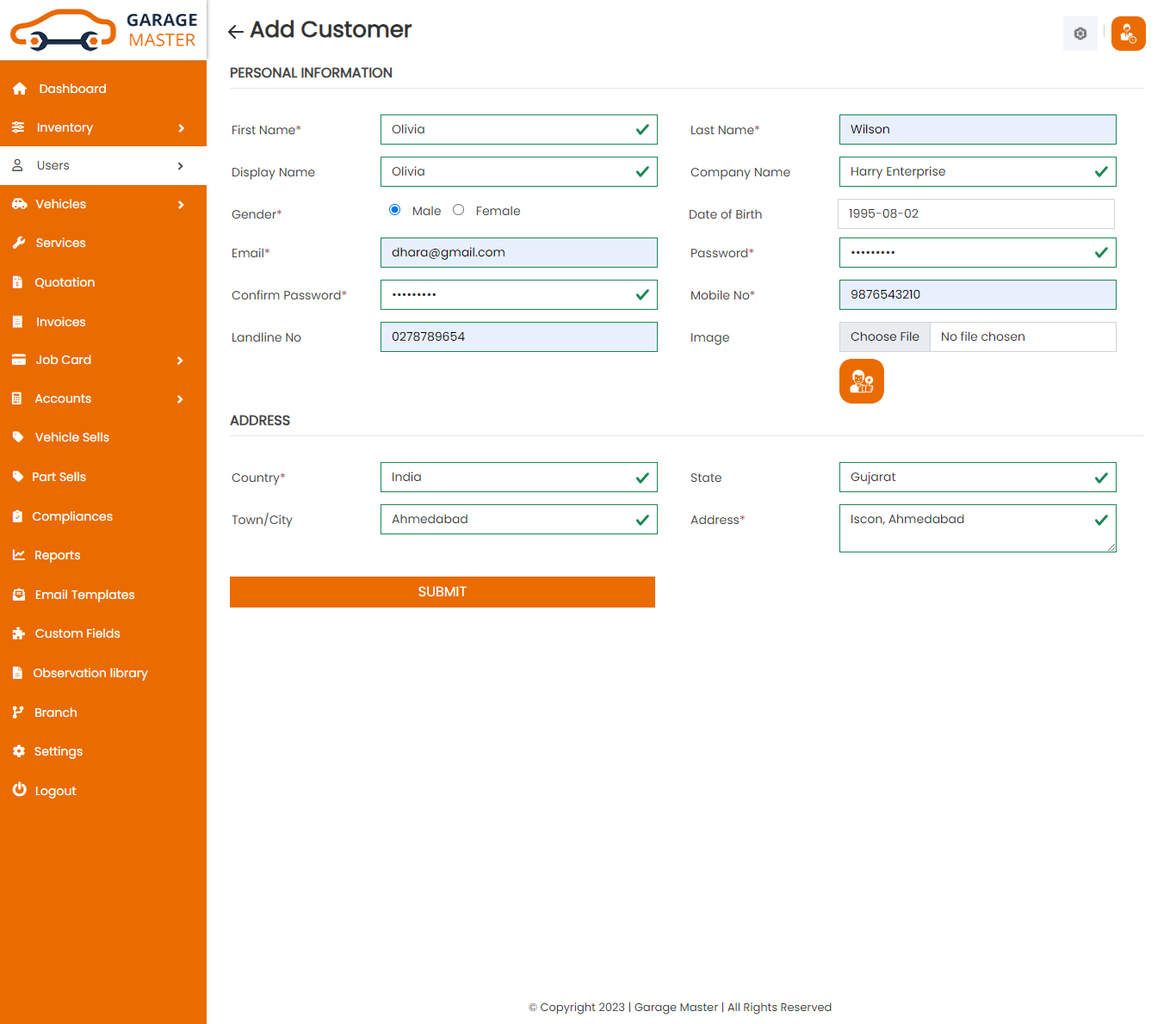Viewport: 1176px width, 1024px height.
Task: Click the Garage Master logo
Action: 103,30
